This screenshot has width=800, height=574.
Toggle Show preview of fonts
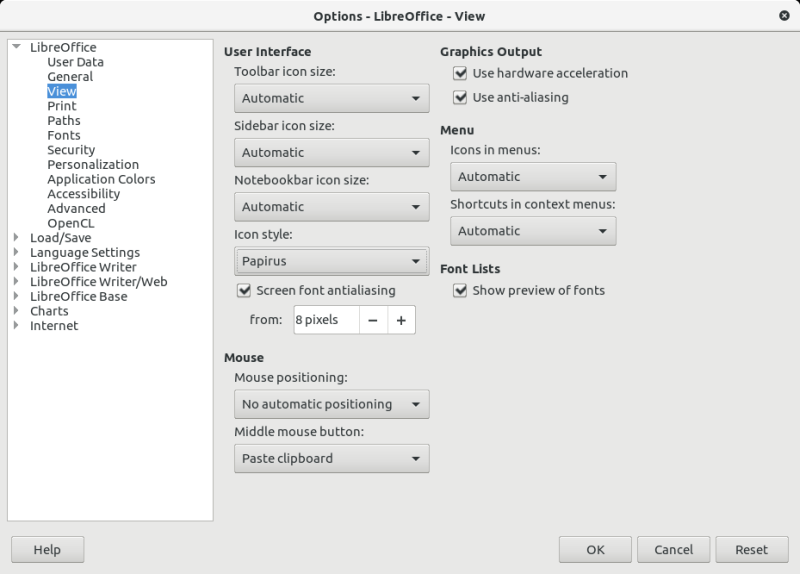click(x=460, y=290)
